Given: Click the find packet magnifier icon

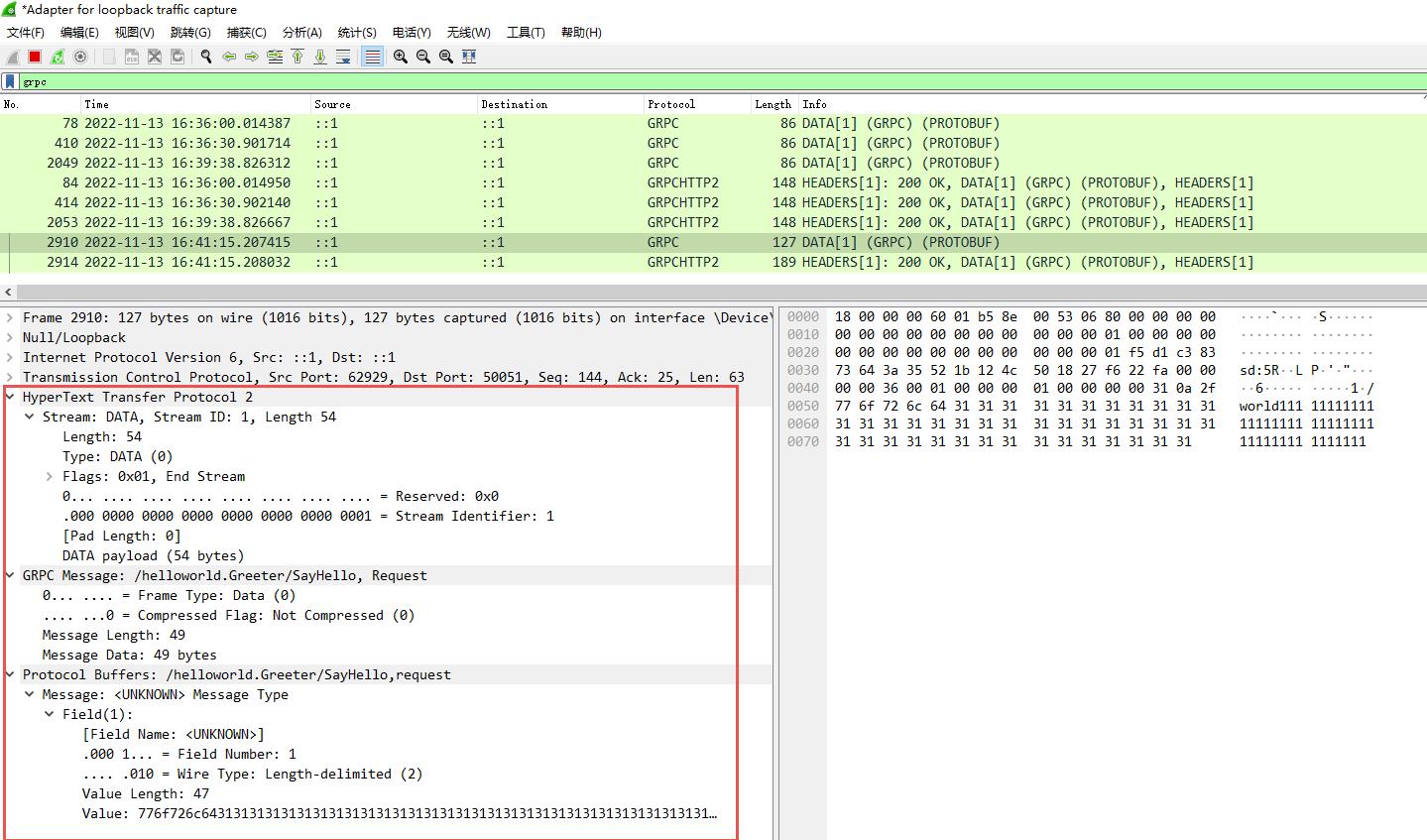Looking at the screenshot, I should (x=206, y=57).
